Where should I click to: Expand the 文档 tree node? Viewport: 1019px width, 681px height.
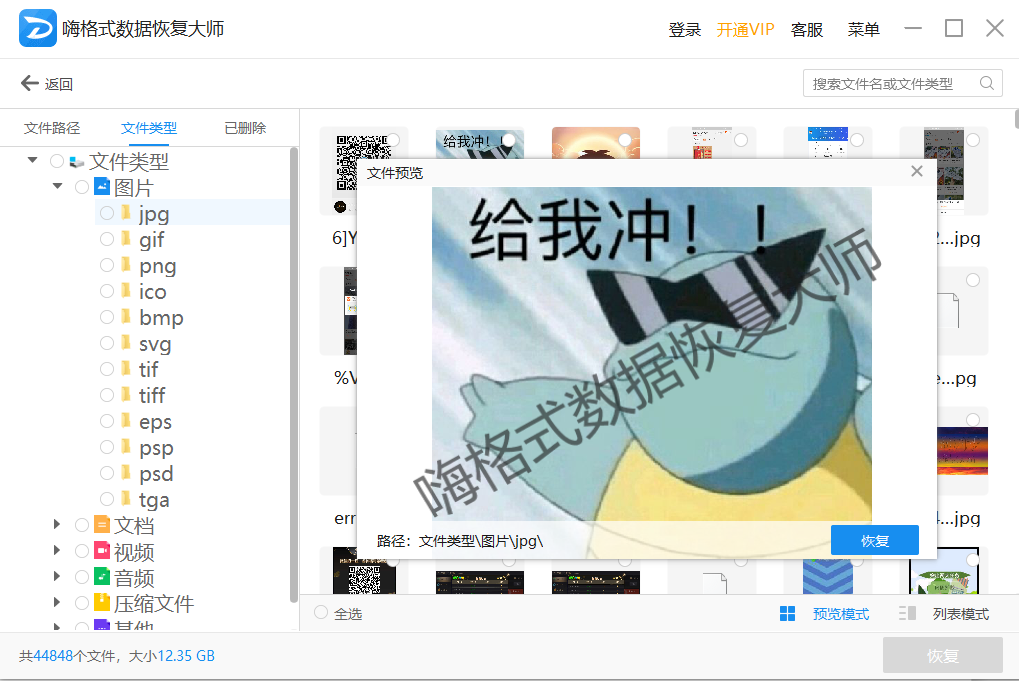[x=57, y=524]
